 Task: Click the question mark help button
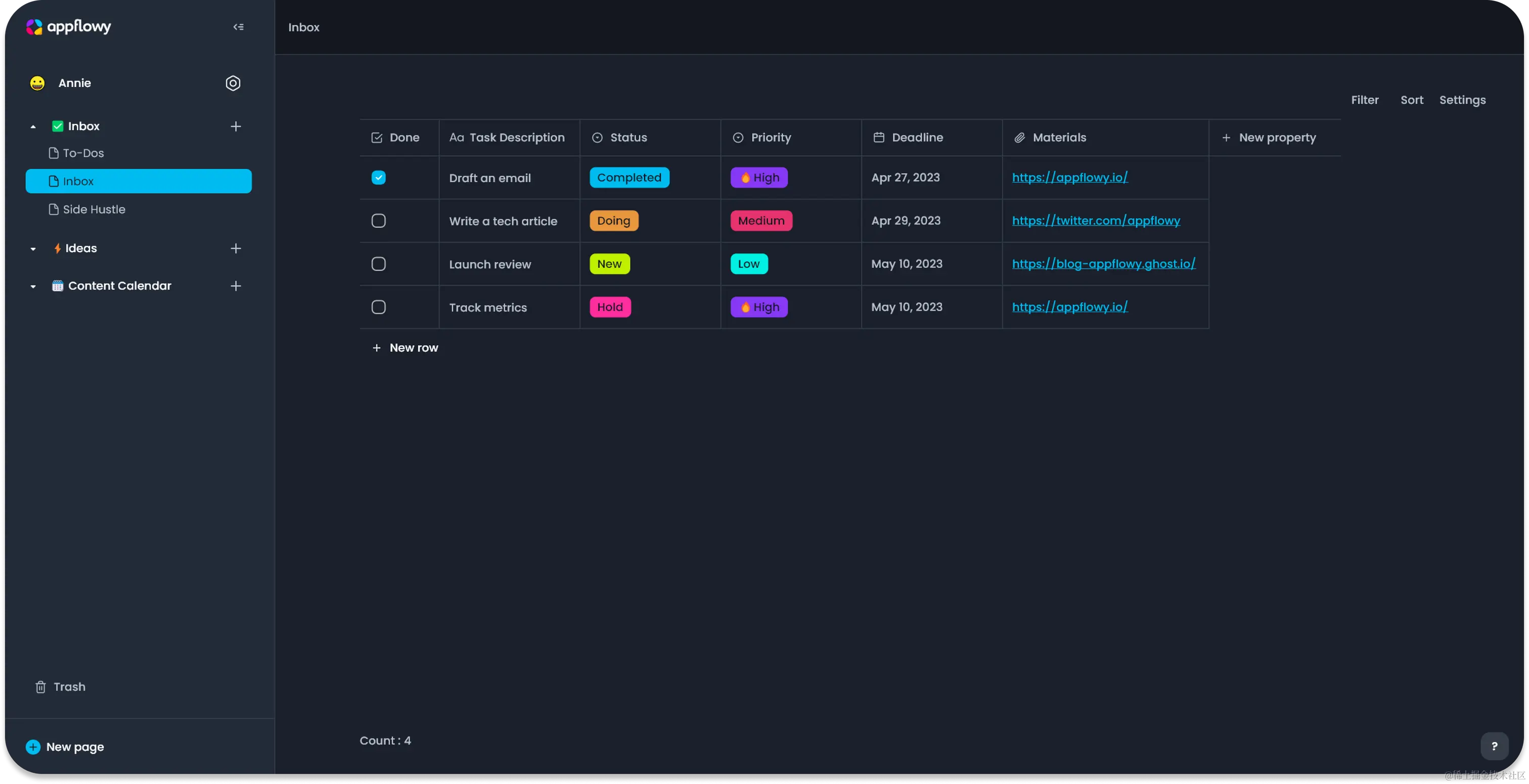pos(1494,746)
